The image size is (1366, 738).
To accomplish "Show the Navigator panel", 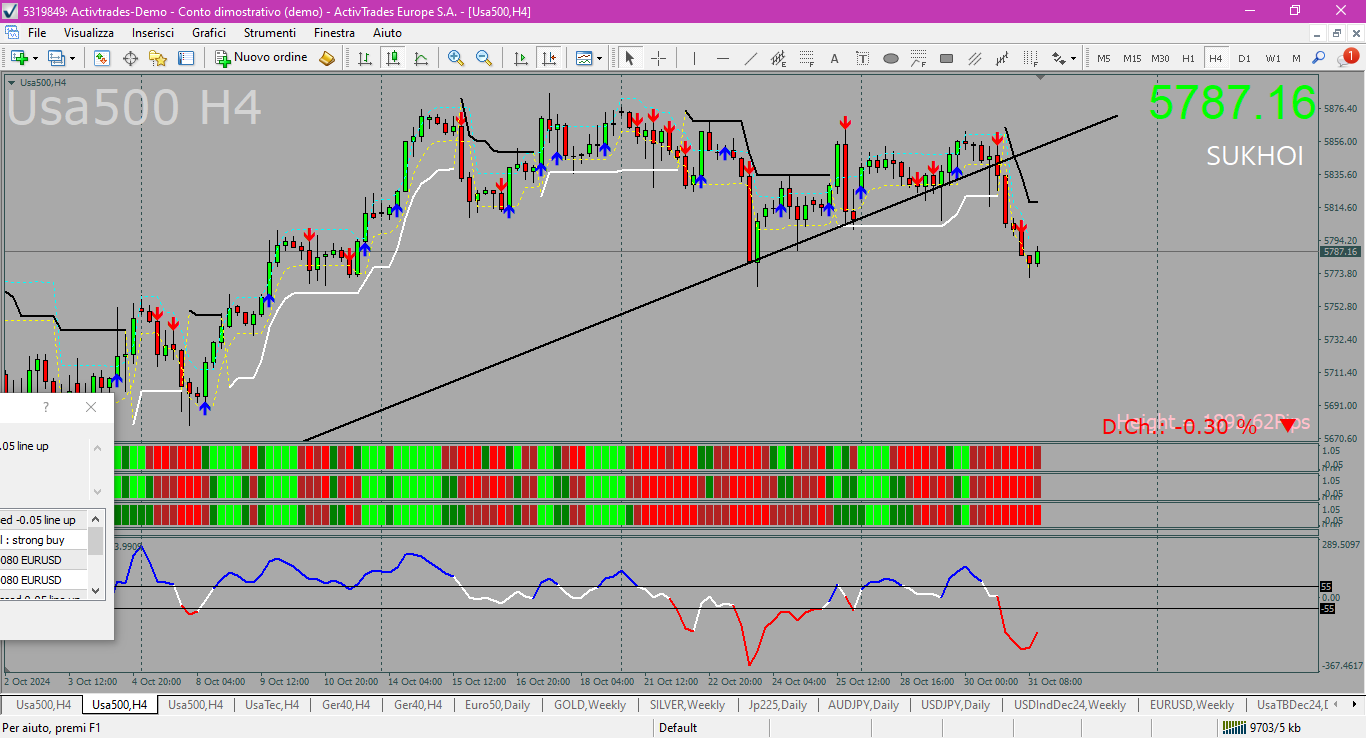I will click(x=157, y=58).
